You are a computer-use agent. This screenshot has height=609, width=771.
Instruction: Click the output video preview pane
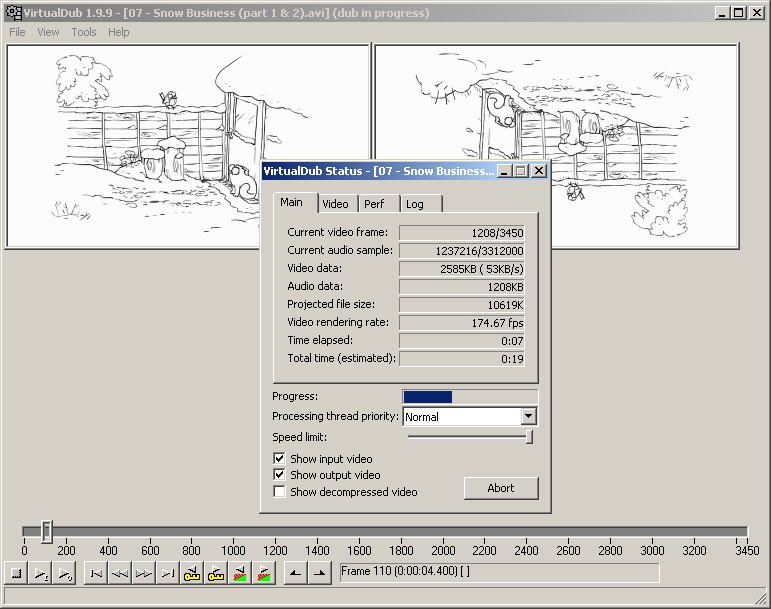[x=557, y=146]
